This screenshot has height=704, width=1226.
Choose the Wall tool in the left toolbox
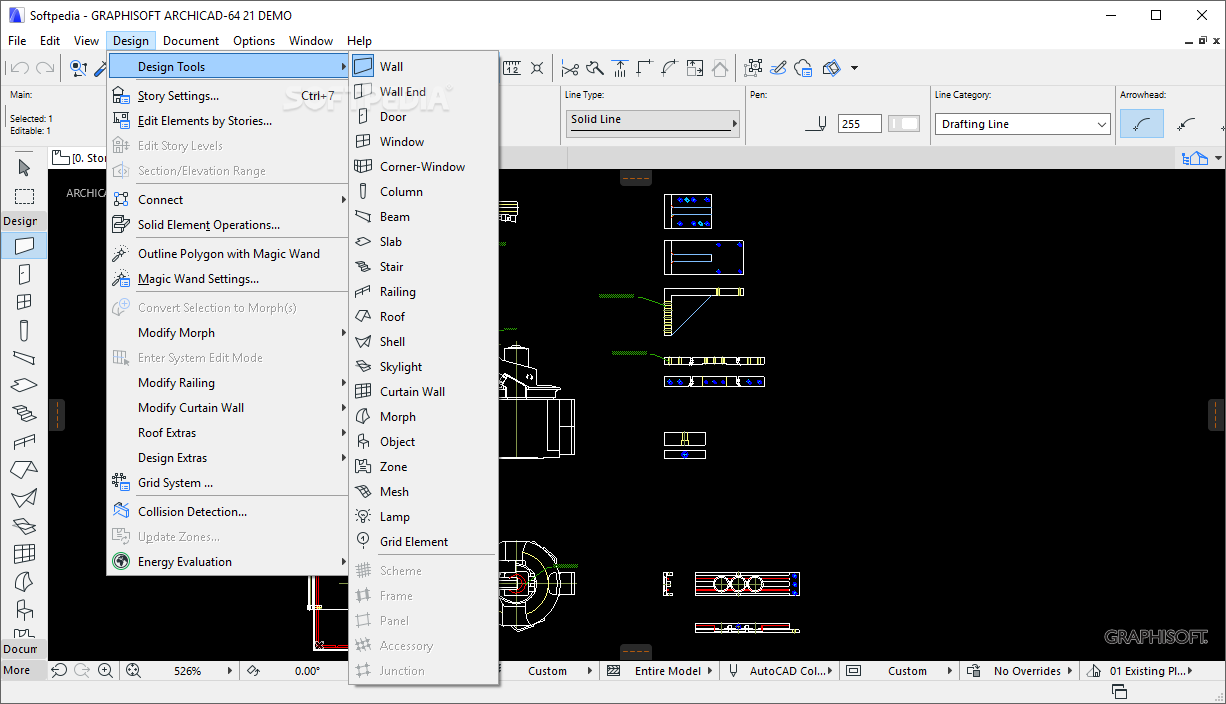[x=24, y=245]
